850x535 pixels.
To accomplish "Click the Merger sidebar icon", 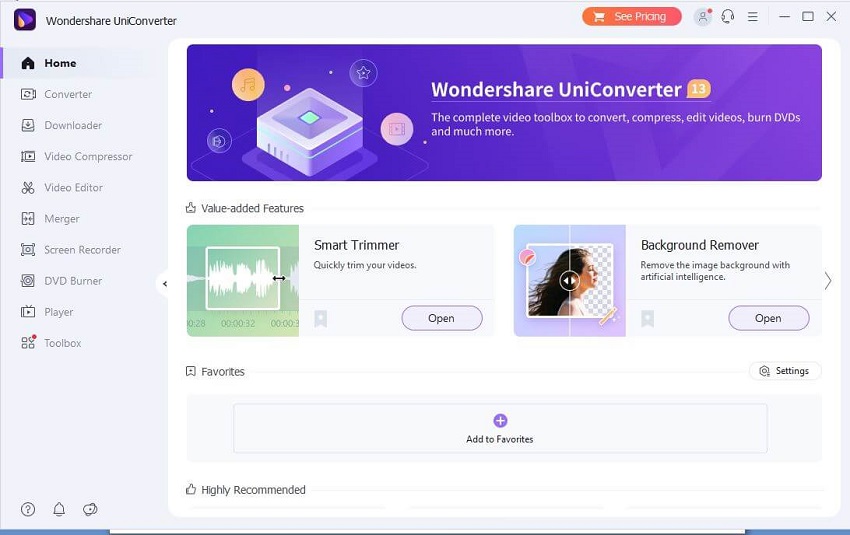I will [x=28, y=219].
